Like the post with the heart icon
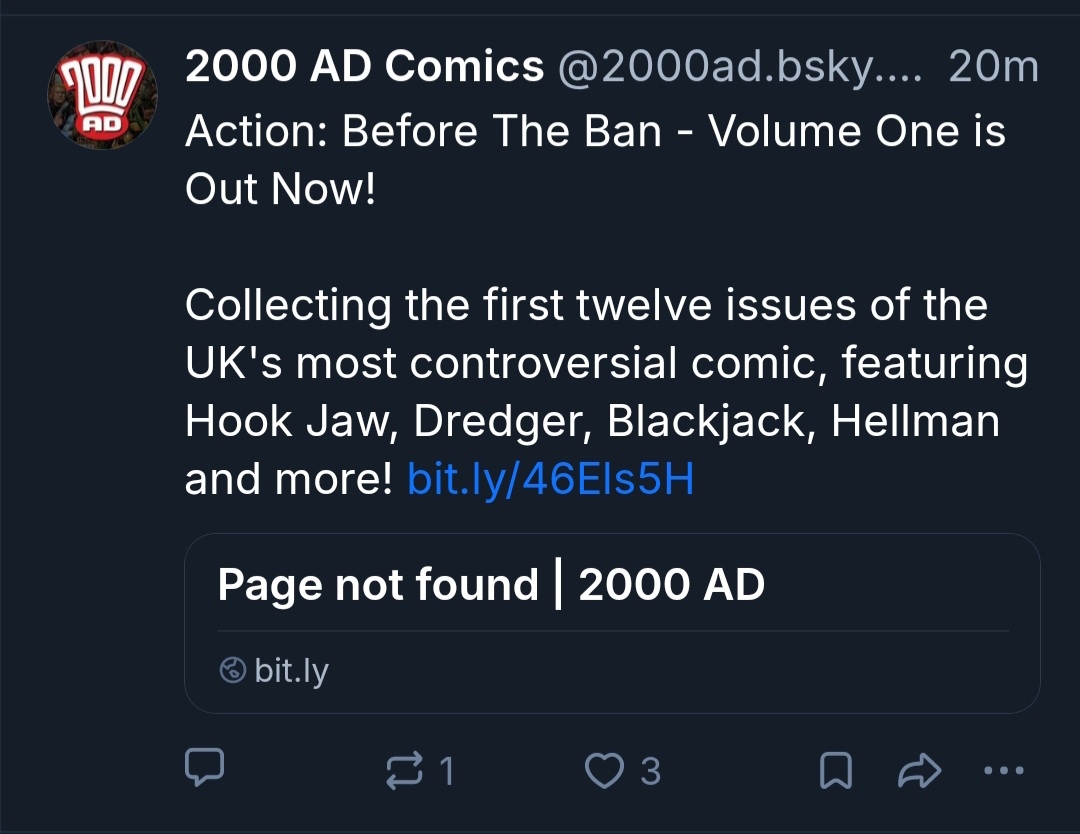Image resolution: width=1080 pixels, height=834 pixels. click(603, 770)
